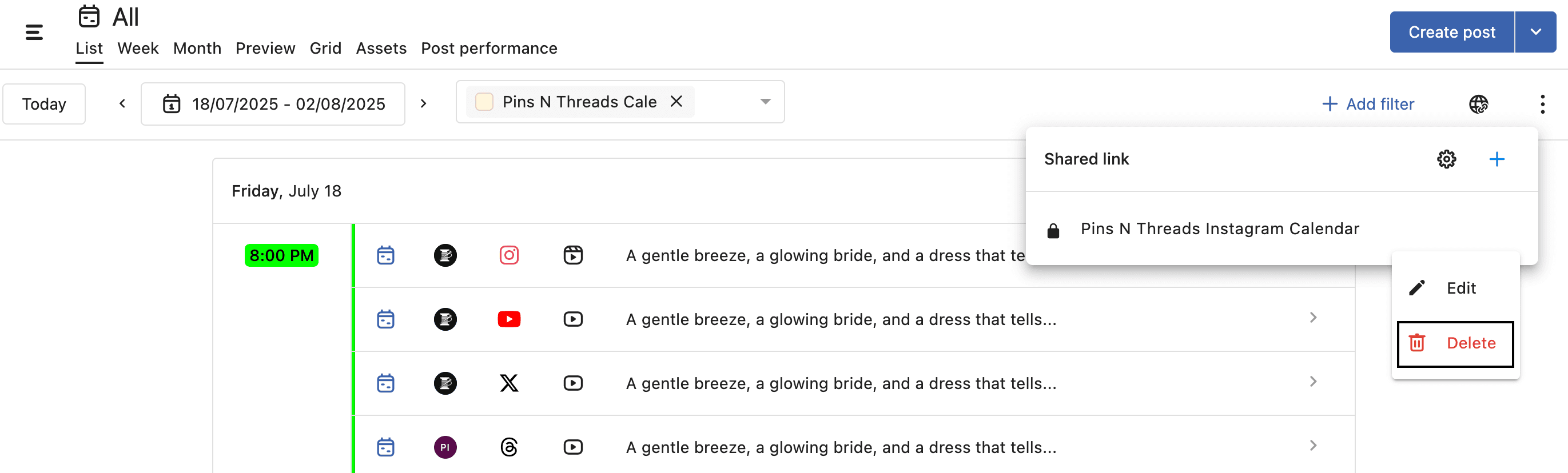Jump to Today's date
1568x473 pixels.
point(44,104)
